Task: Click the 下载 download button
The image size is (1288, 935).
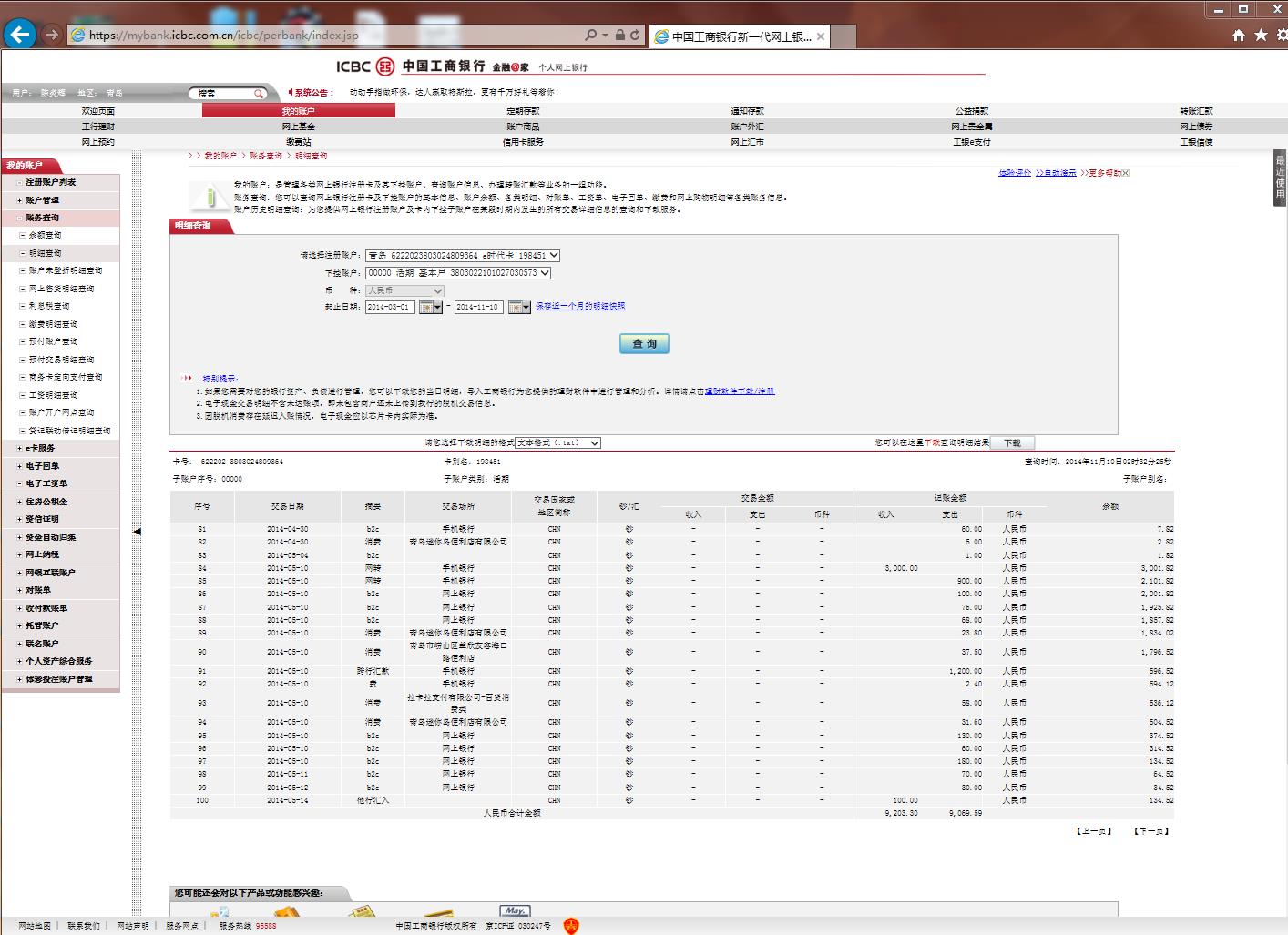Action: [x=1012, y=443]
